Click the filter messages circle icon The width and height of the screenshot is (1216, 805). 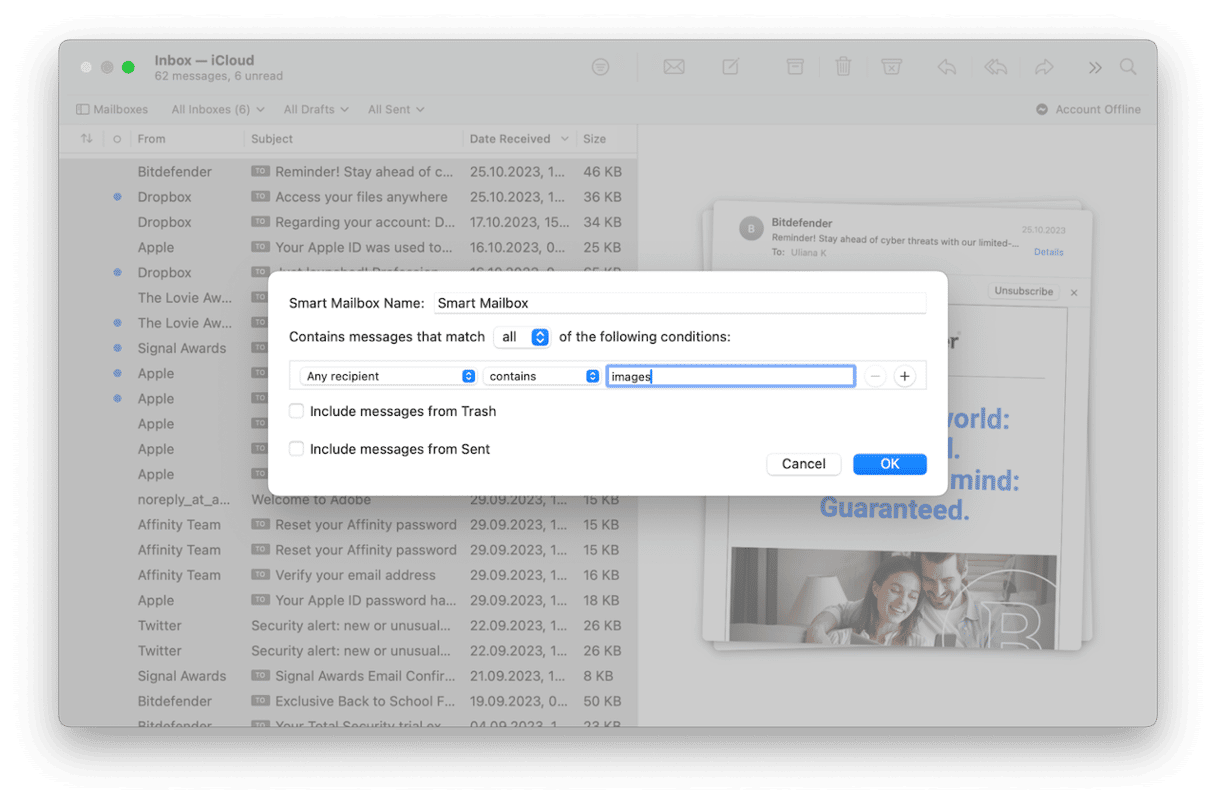pos(600,67)
